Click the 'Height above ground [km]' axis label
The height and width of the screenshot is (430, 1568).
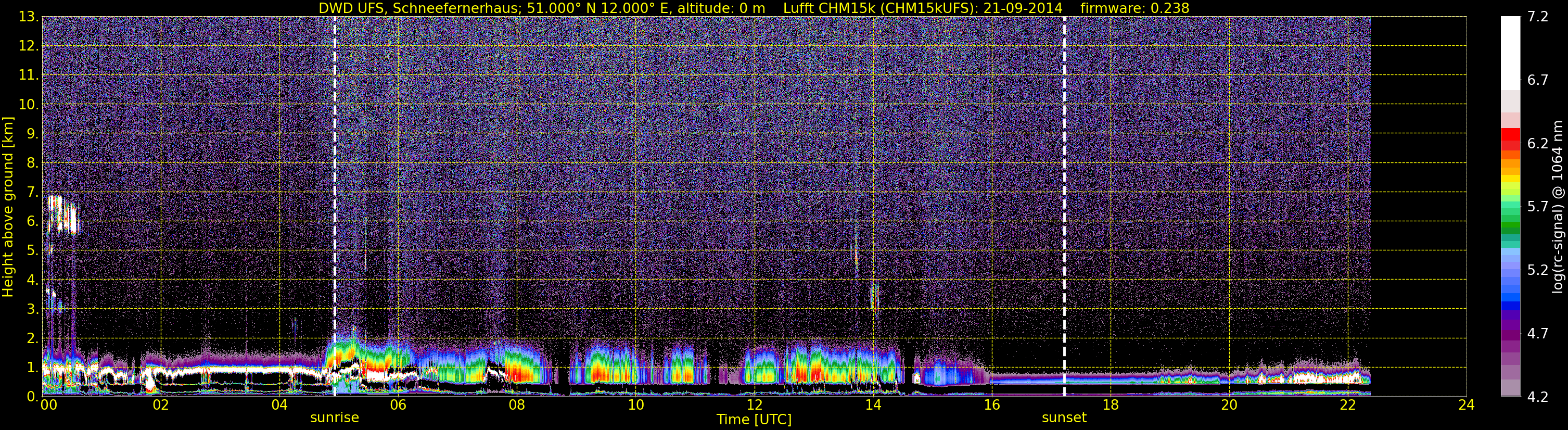coord(8,207)
